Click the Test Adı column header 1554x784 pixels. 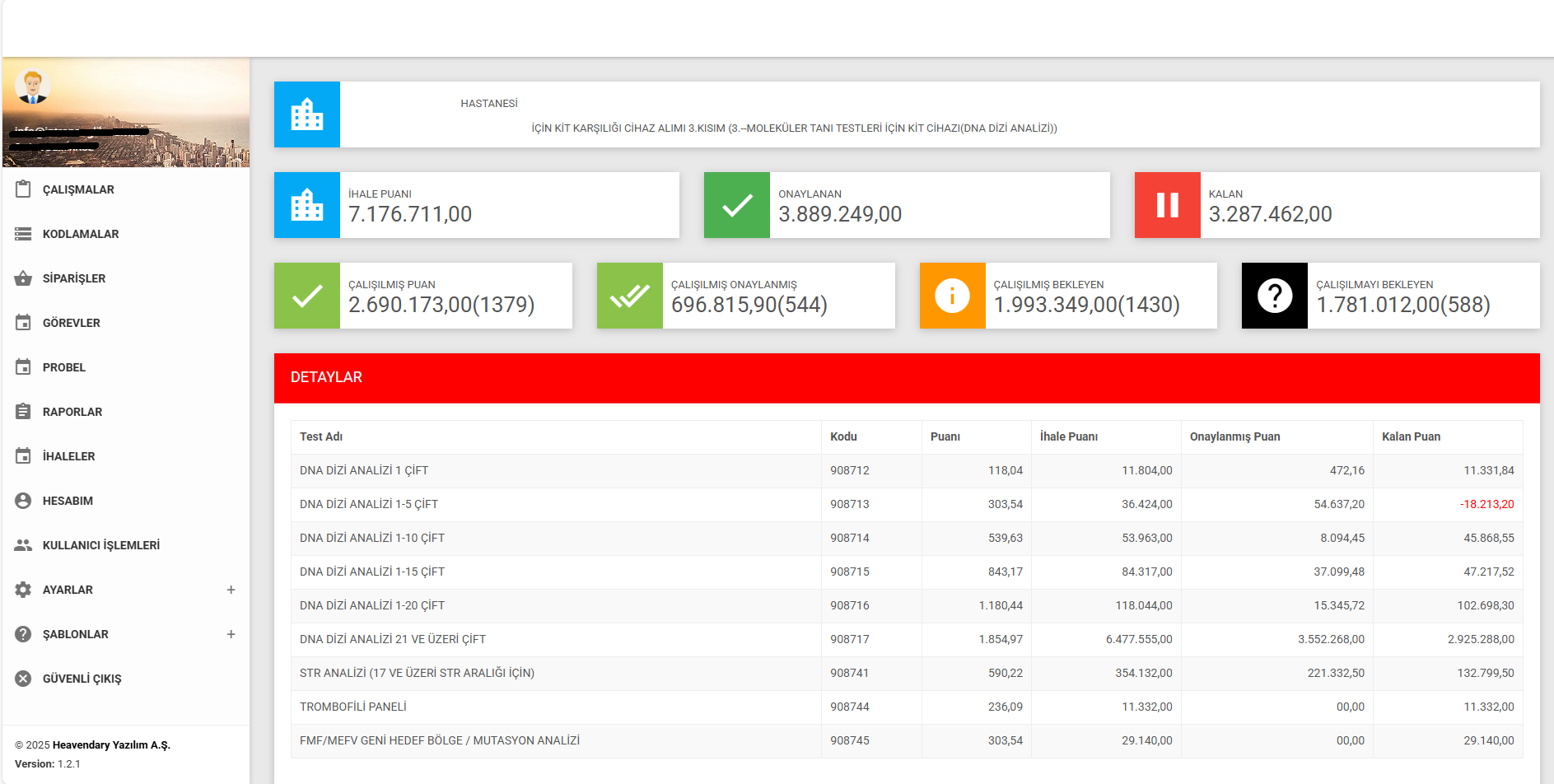click(321, 436)
